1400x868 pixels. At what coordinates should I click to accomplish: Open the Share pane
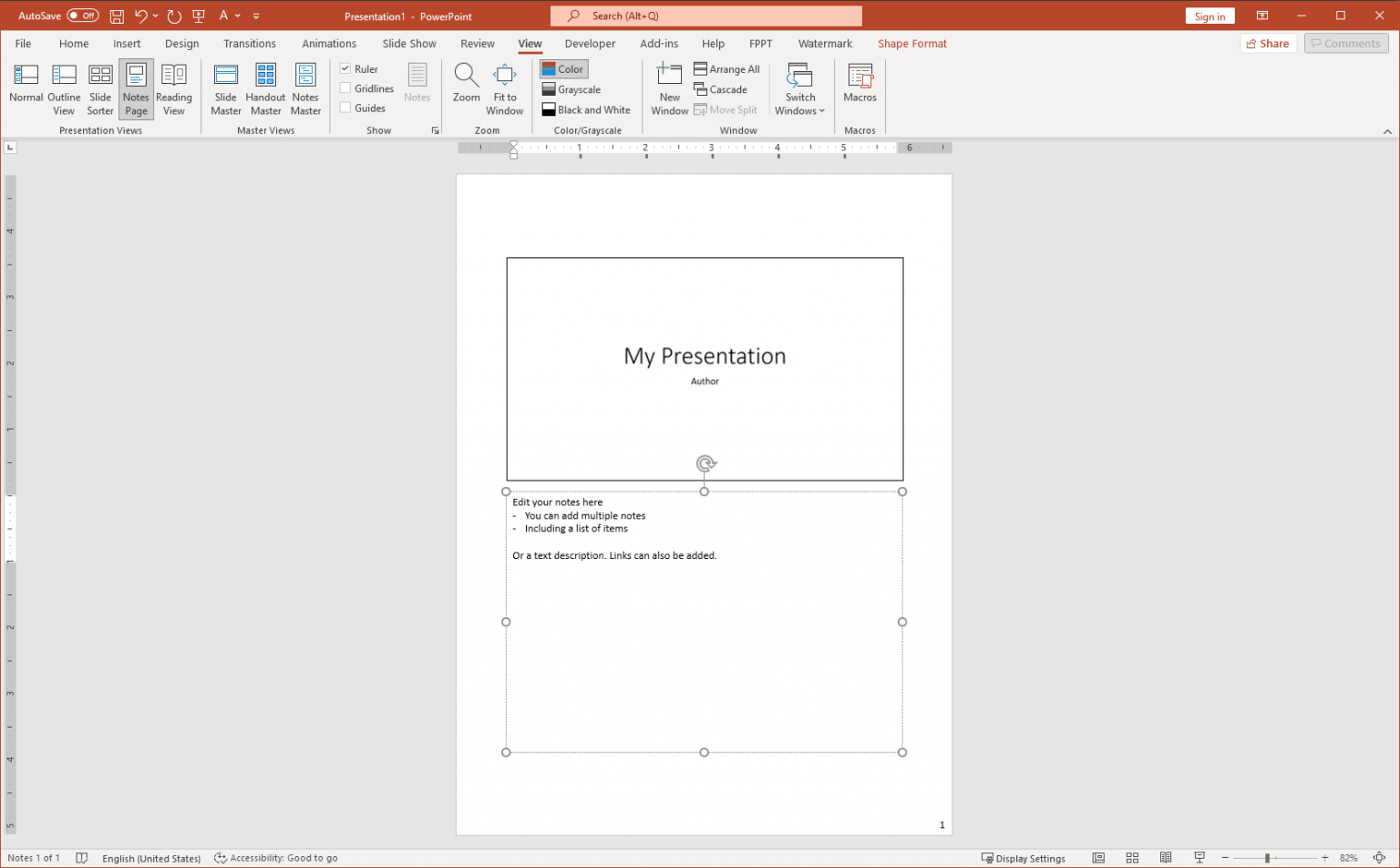(x=1268, y=43)
